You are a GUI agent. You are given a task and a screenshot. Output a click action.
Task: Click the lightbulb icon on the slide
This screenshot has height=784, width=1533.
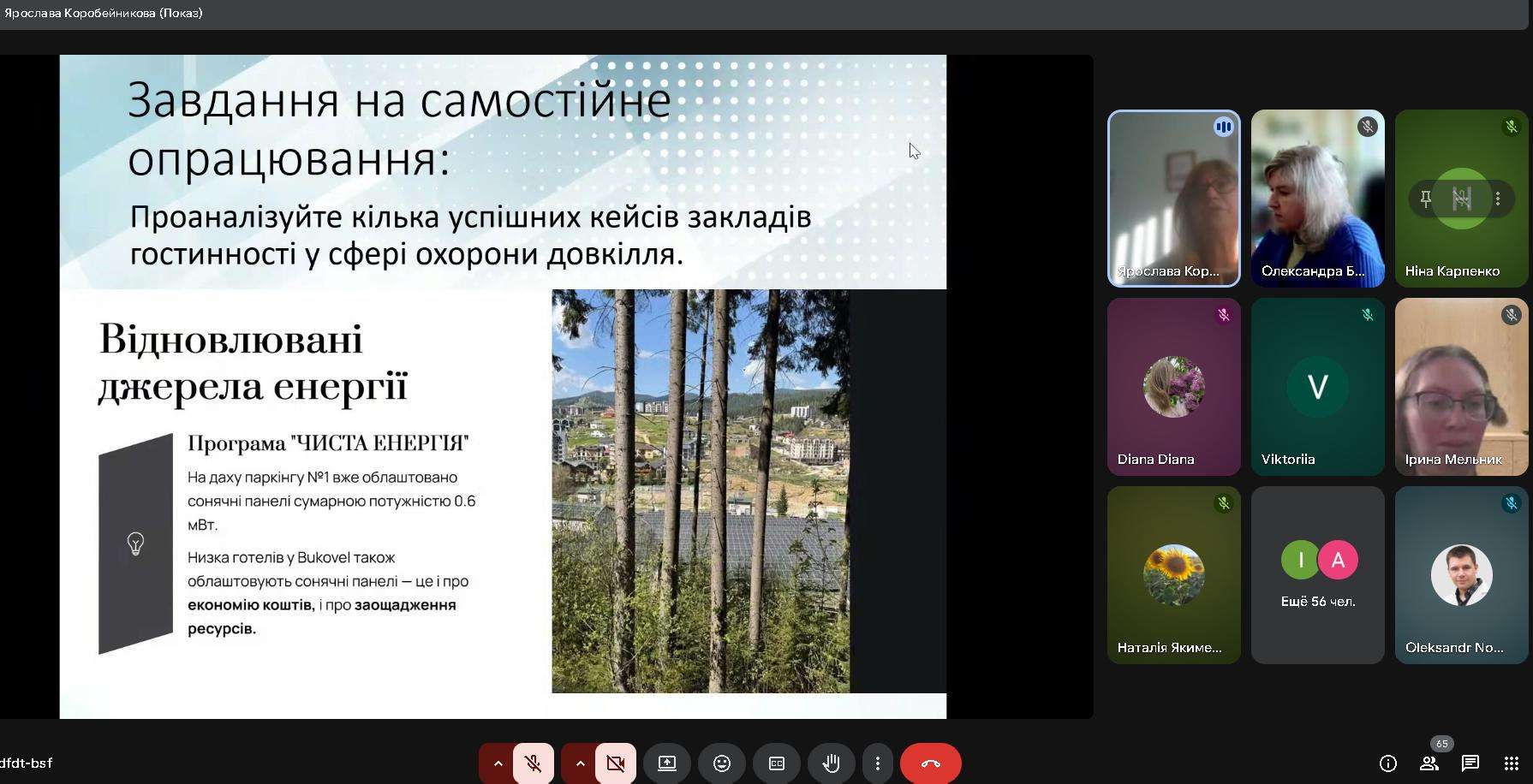[135, 543]
